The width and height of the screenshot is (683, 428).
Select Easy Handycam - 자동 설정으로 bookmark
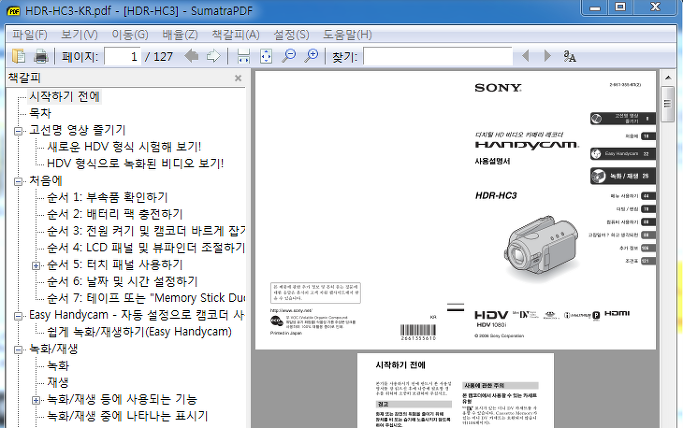click(x=136, y=315)
